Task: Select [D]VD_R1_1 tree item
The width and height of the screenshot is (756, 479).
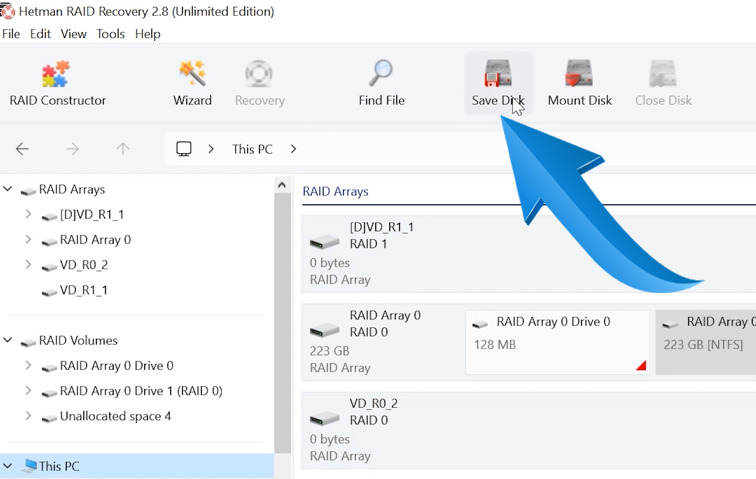Action: (x=92, y=214)
